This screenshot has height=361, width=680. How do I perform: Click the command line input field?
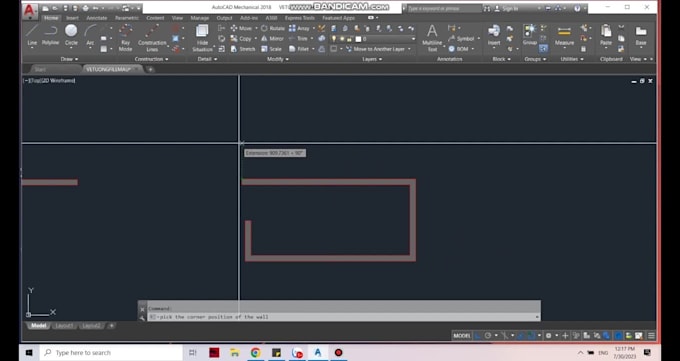343,317
